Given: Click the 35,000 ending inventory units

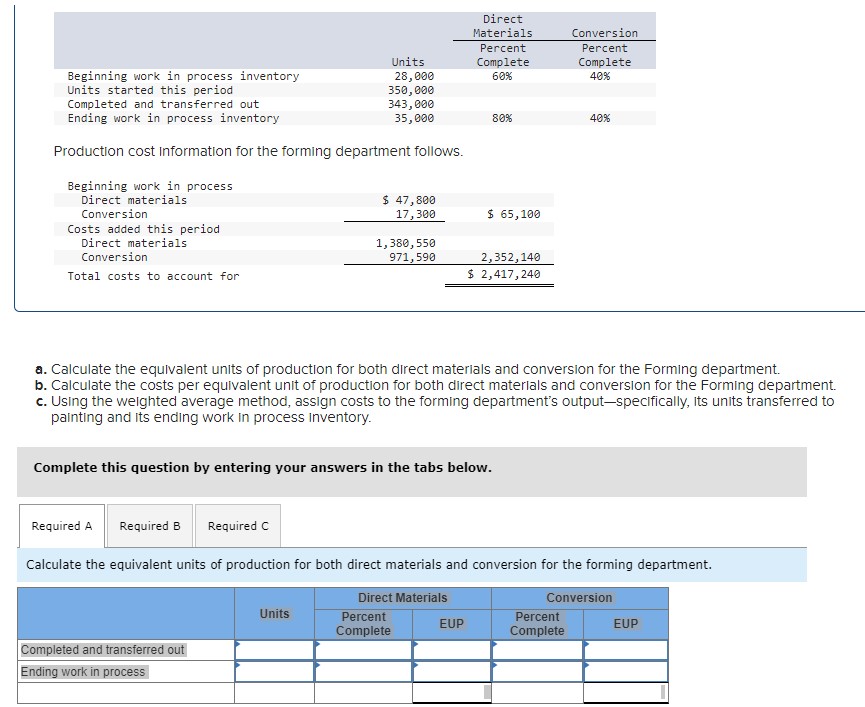Looking at the screenshot, I should coord(414,118).
